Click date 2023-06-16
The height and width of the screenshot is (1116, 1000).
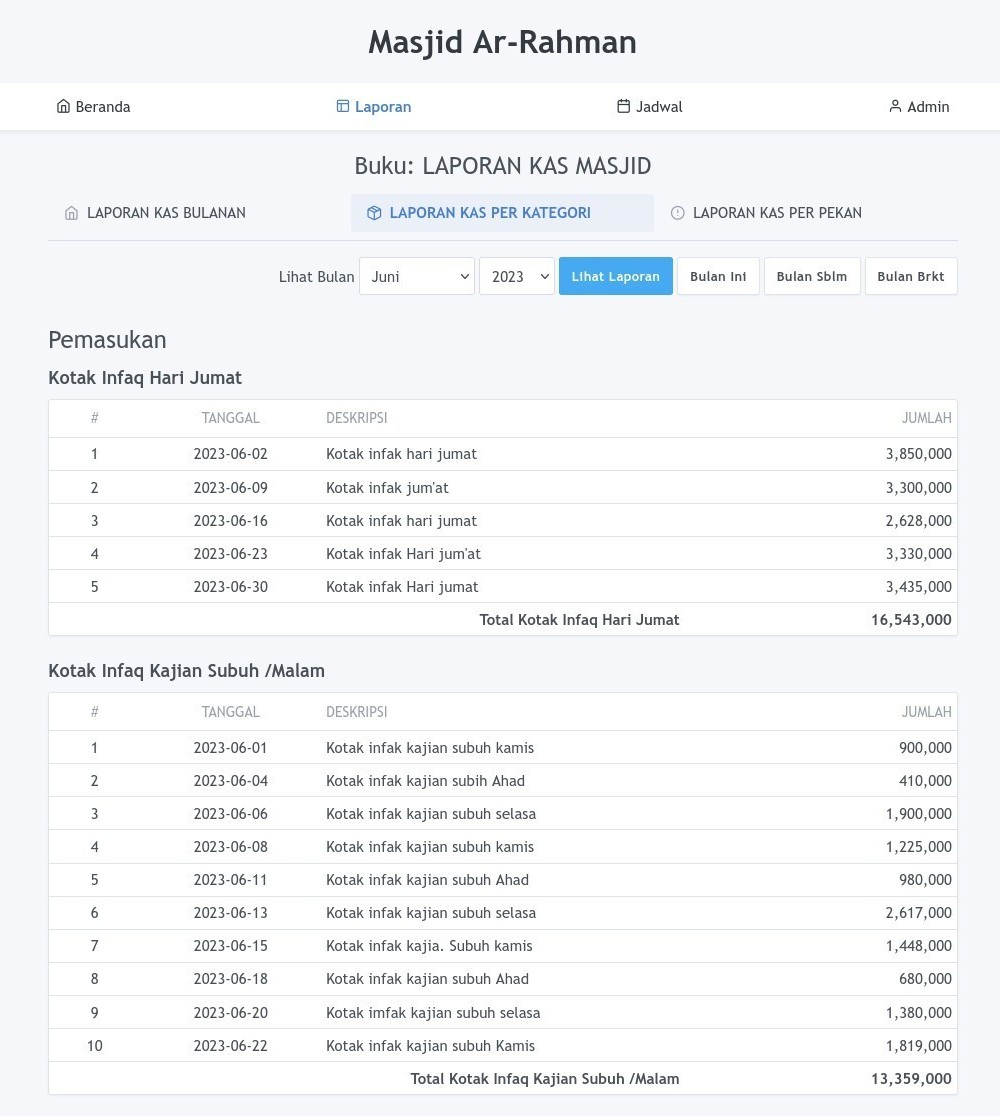pyautogui.click(x=231, y=521)
